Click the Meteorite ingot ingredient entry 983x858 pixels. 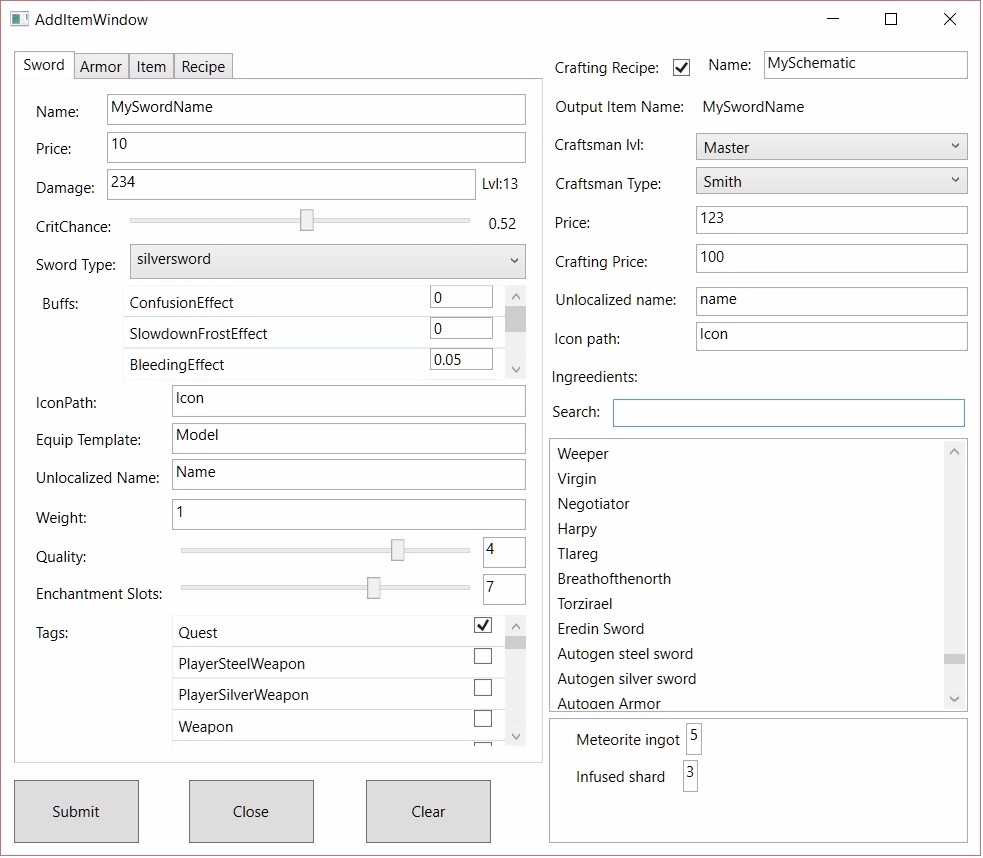pyautogui.click(x=628, y=740)
